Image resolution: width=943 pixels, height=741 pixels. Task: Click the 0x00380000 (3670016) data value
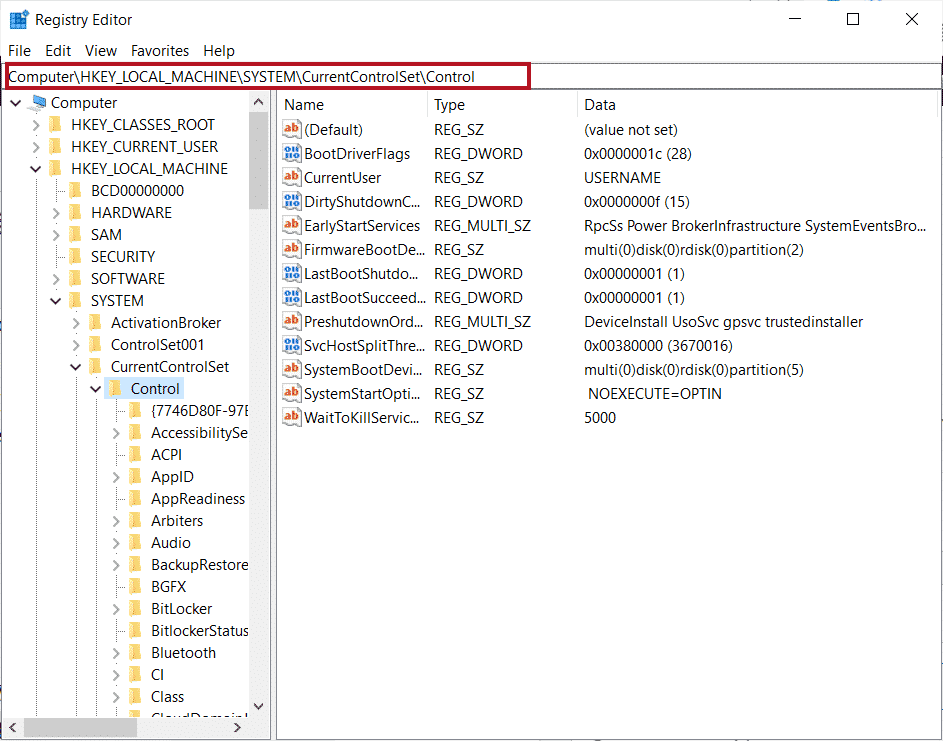tap(659, 346)
